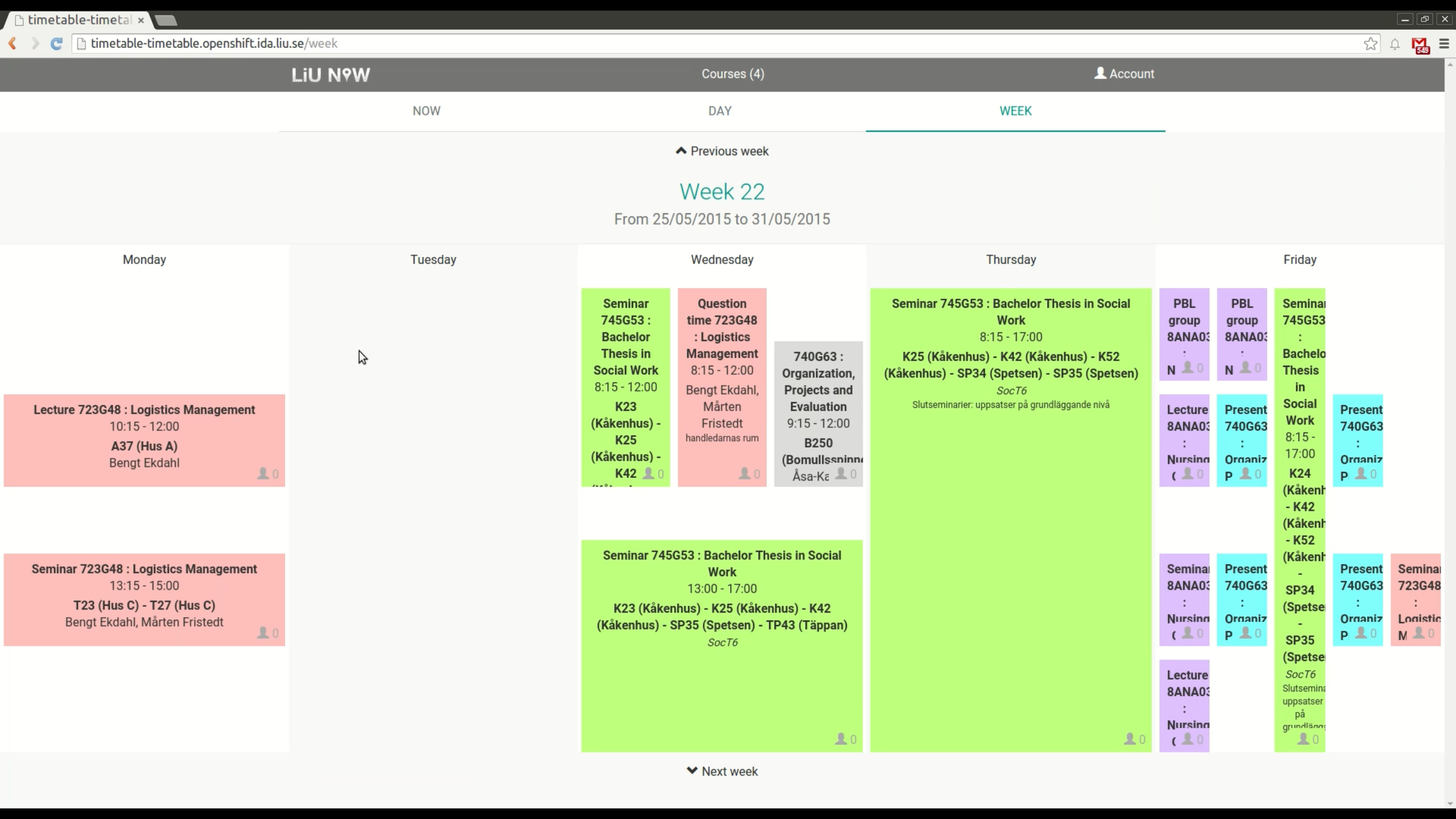Open Friday bottom Lecture 8ANA03 Nursing card
Screen dimensions: 1456x819
point(1184,706)
